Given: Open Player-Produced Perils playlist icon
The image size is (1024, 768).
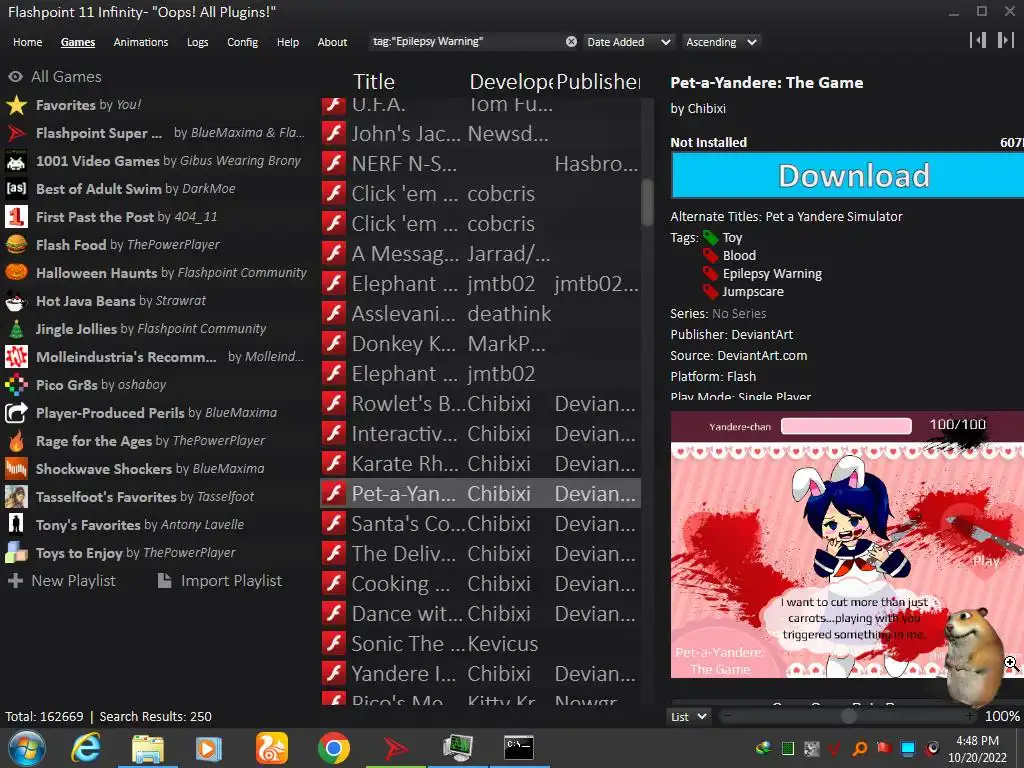Looking at the screenshot, I should tap(16, 413).
